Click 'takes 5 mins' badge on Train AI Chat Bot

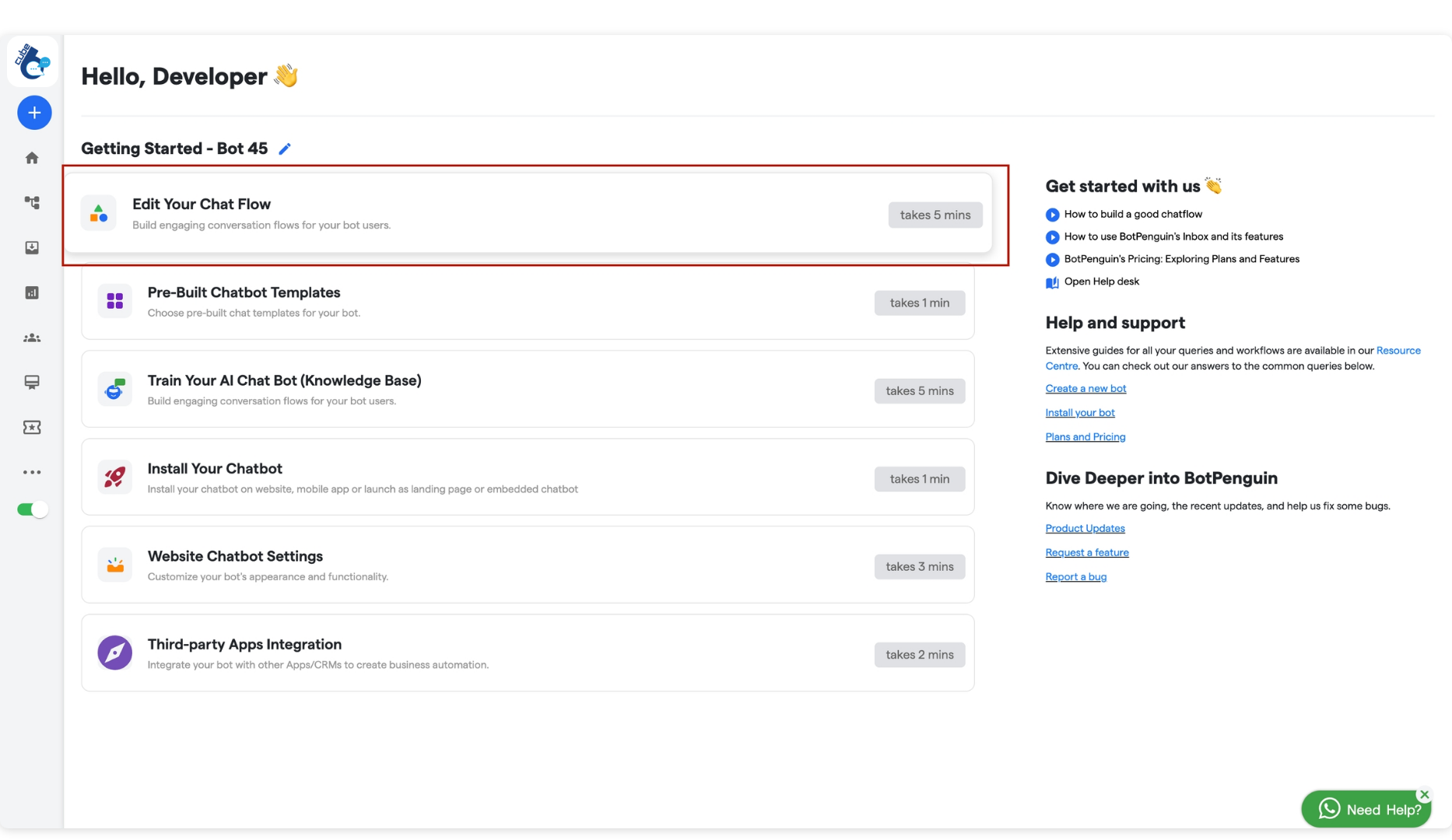(x=920, y=390)
